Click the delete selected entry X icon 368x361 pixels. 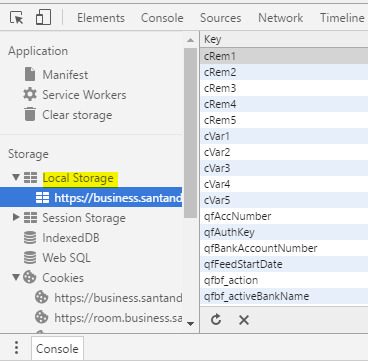[x=244, y=320]
